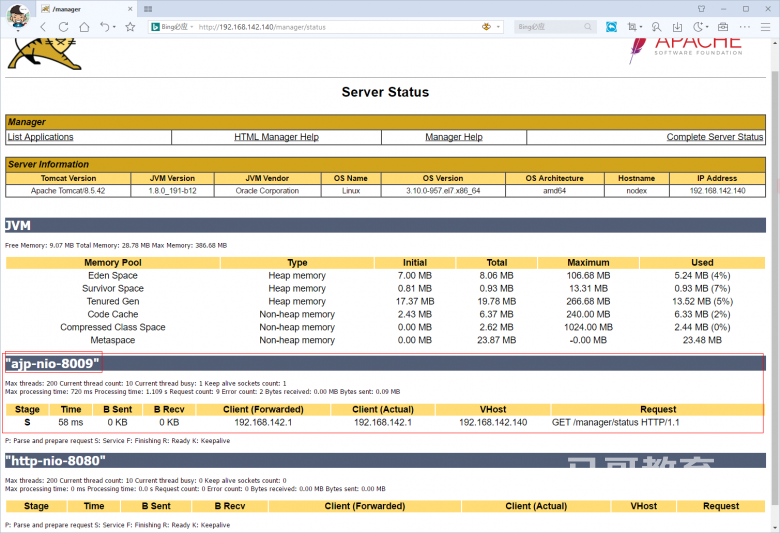This screenshot has width=780, height=533.
Task: Click the OS version 3.10.0-957.el7.x86_64 cell
Action: tap(443, 191)
